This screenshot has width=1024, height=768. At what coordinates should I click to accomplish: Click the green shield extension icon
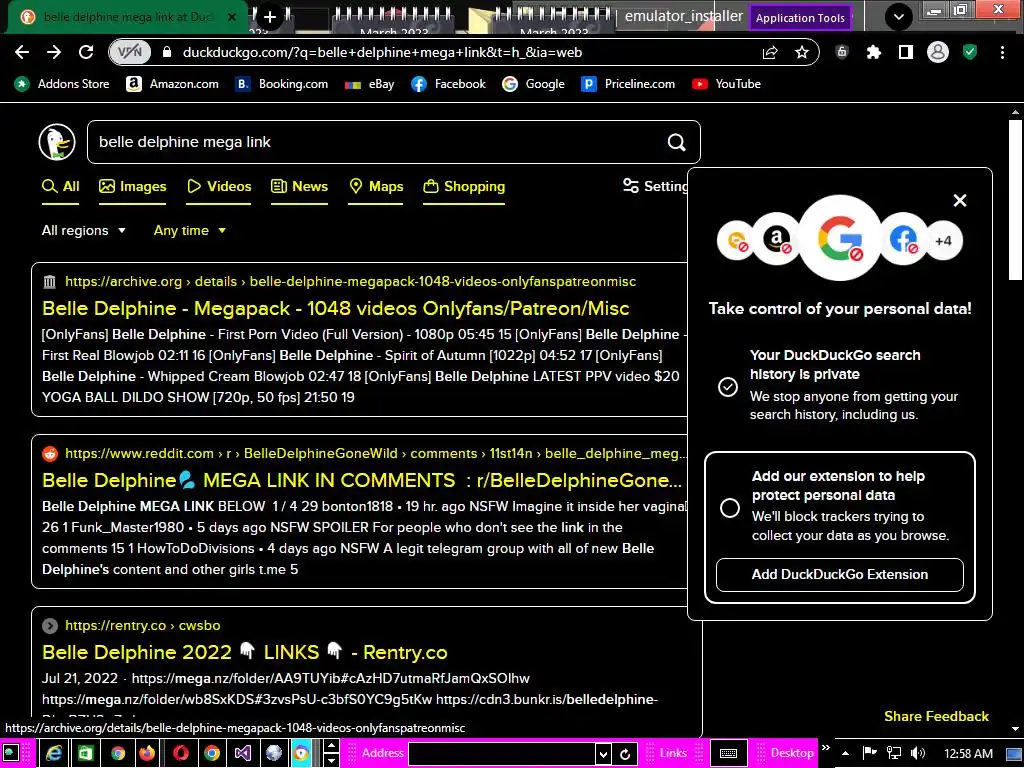tap(970, 52)
